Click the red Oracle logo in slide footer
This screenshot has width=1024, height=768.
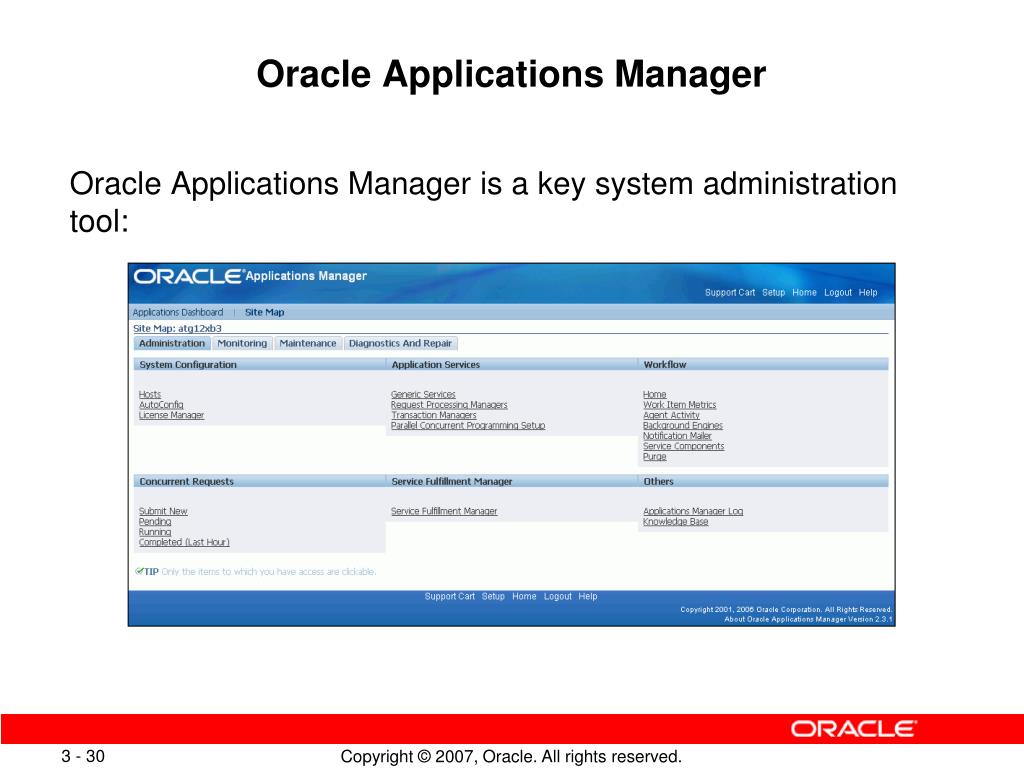854,729
